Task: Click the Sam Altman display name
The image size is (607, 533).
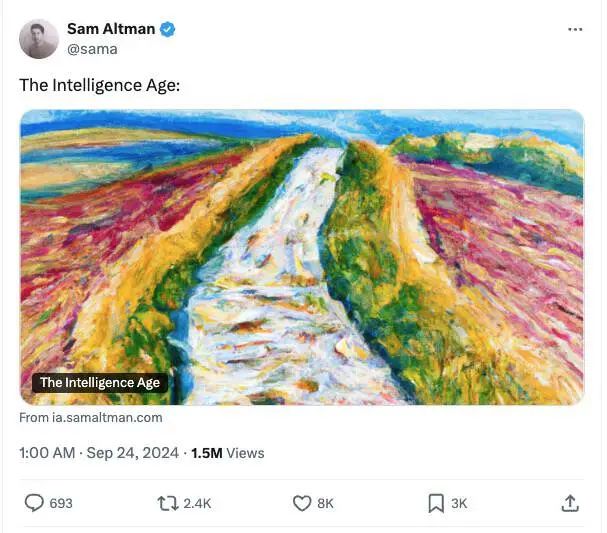Action: [110, 29]
